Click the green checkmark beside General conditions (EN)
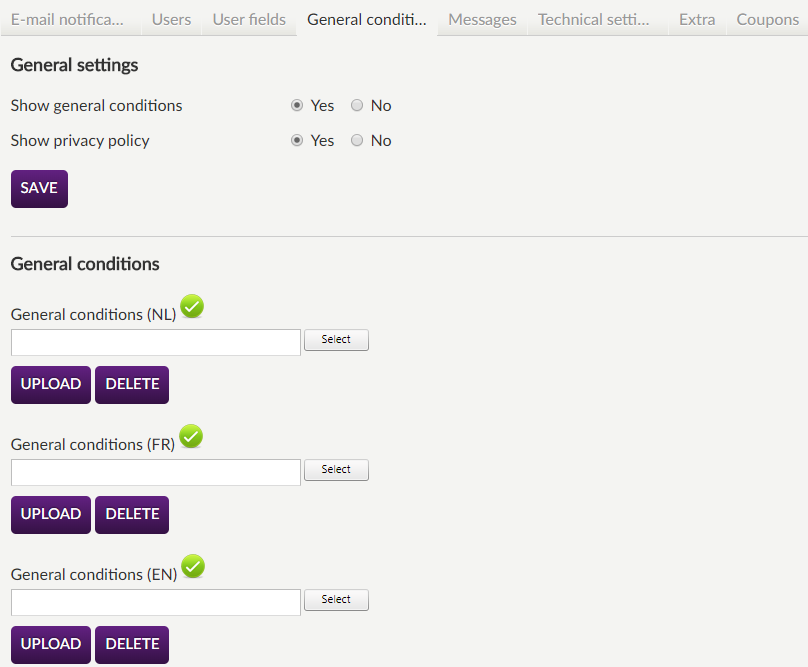808x667 pixels. 193,567
